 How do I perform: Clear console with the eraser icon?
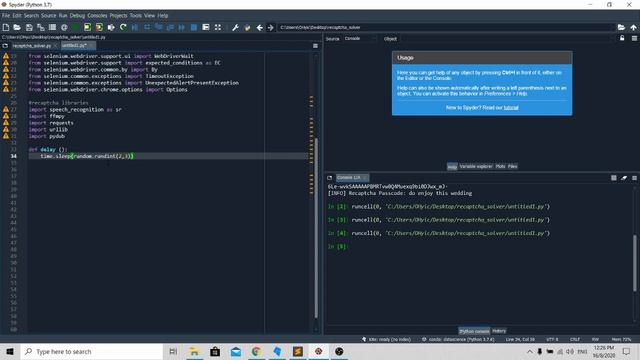point(624,178)
